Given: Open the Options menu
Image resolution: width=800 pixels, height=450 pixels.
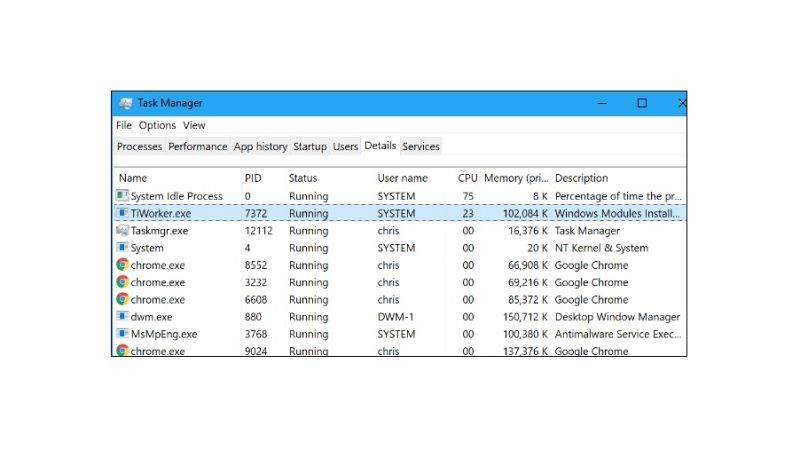Looking at the screenshot, I should [157, 125].
